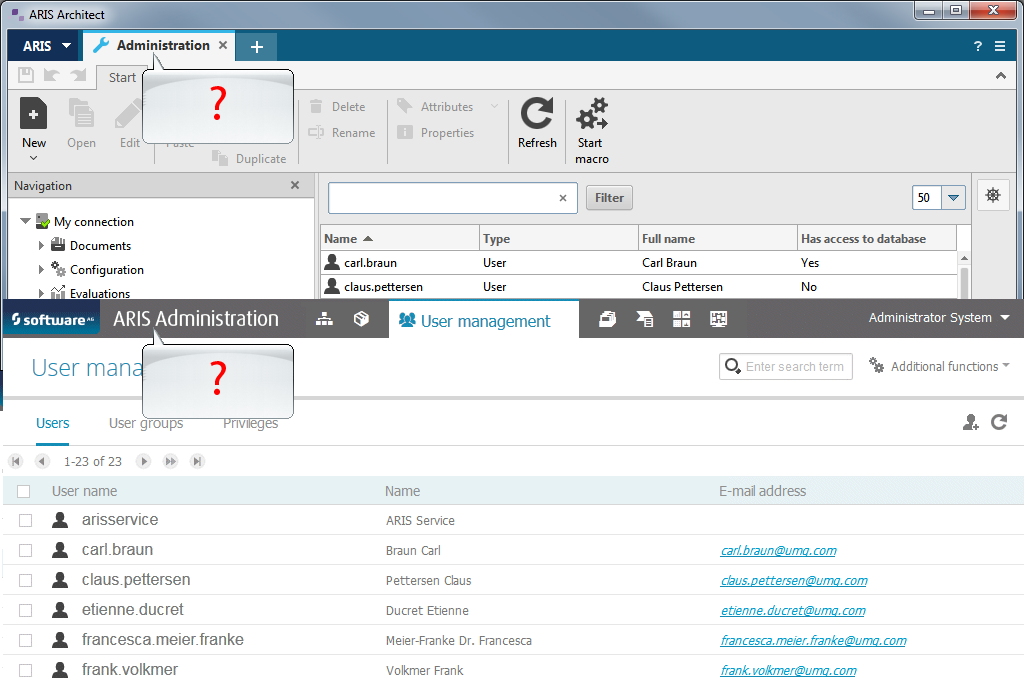Click the Open icon in ribbon
The image size is (1024, 682).
[82, 113]
